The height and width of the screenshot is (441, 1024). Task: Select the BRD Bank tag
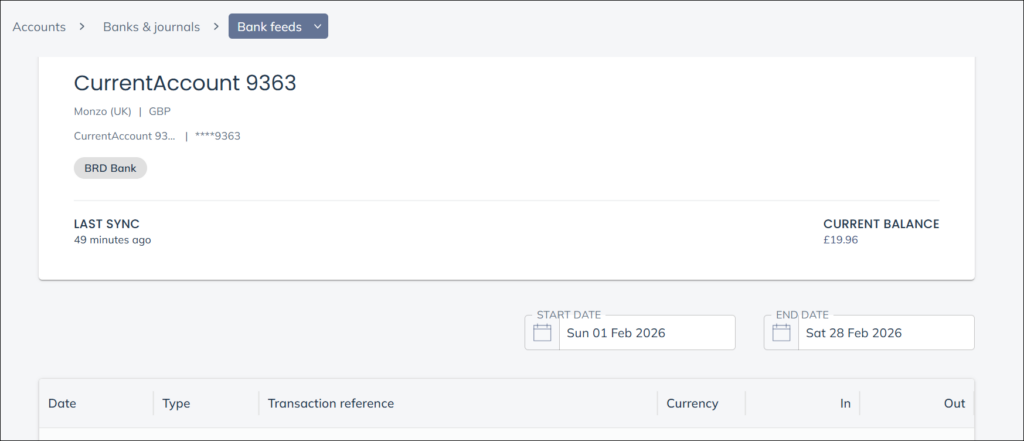click(110, 168)
